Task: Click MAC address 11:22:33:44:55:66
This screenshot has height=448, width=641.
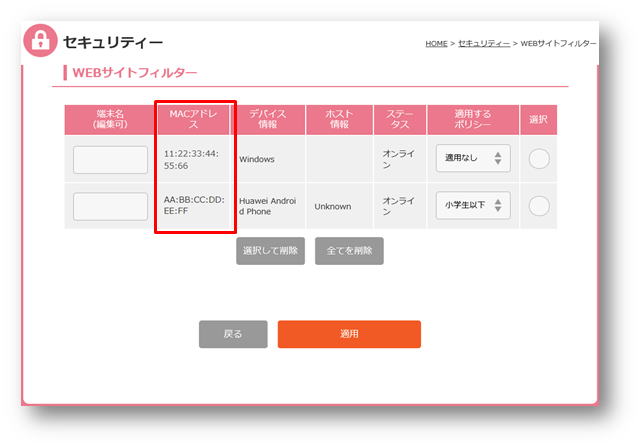Action: point(191,159)
